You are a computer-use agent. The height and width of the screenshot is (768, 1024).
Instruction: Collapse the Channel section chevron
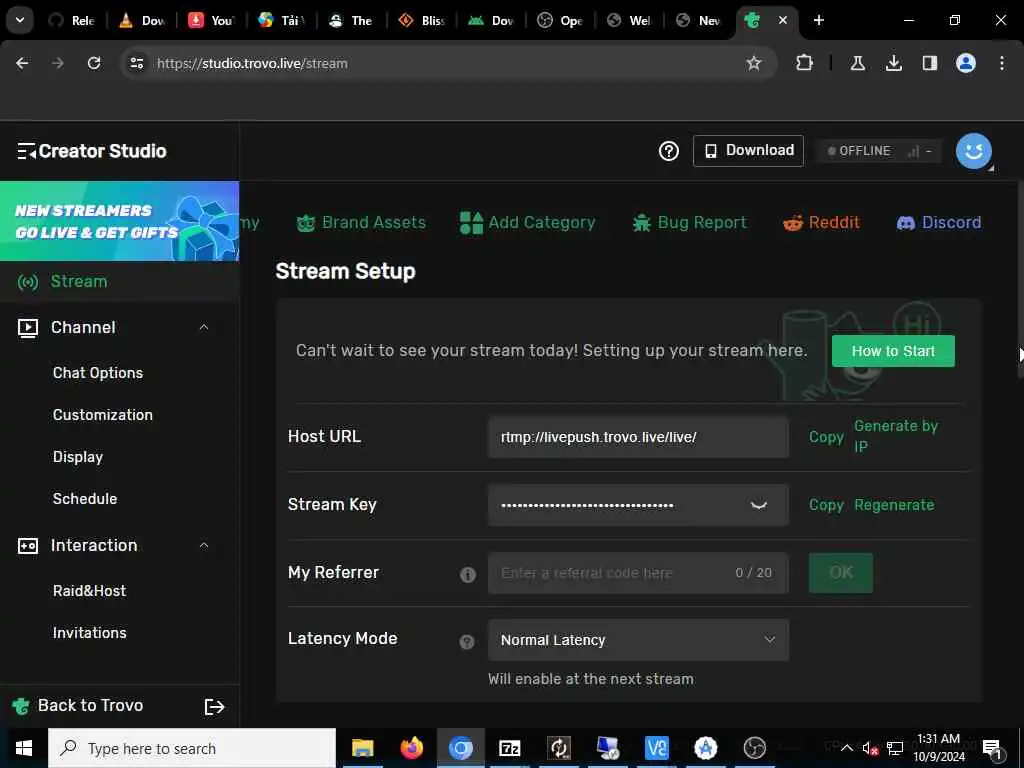point(204,327)
